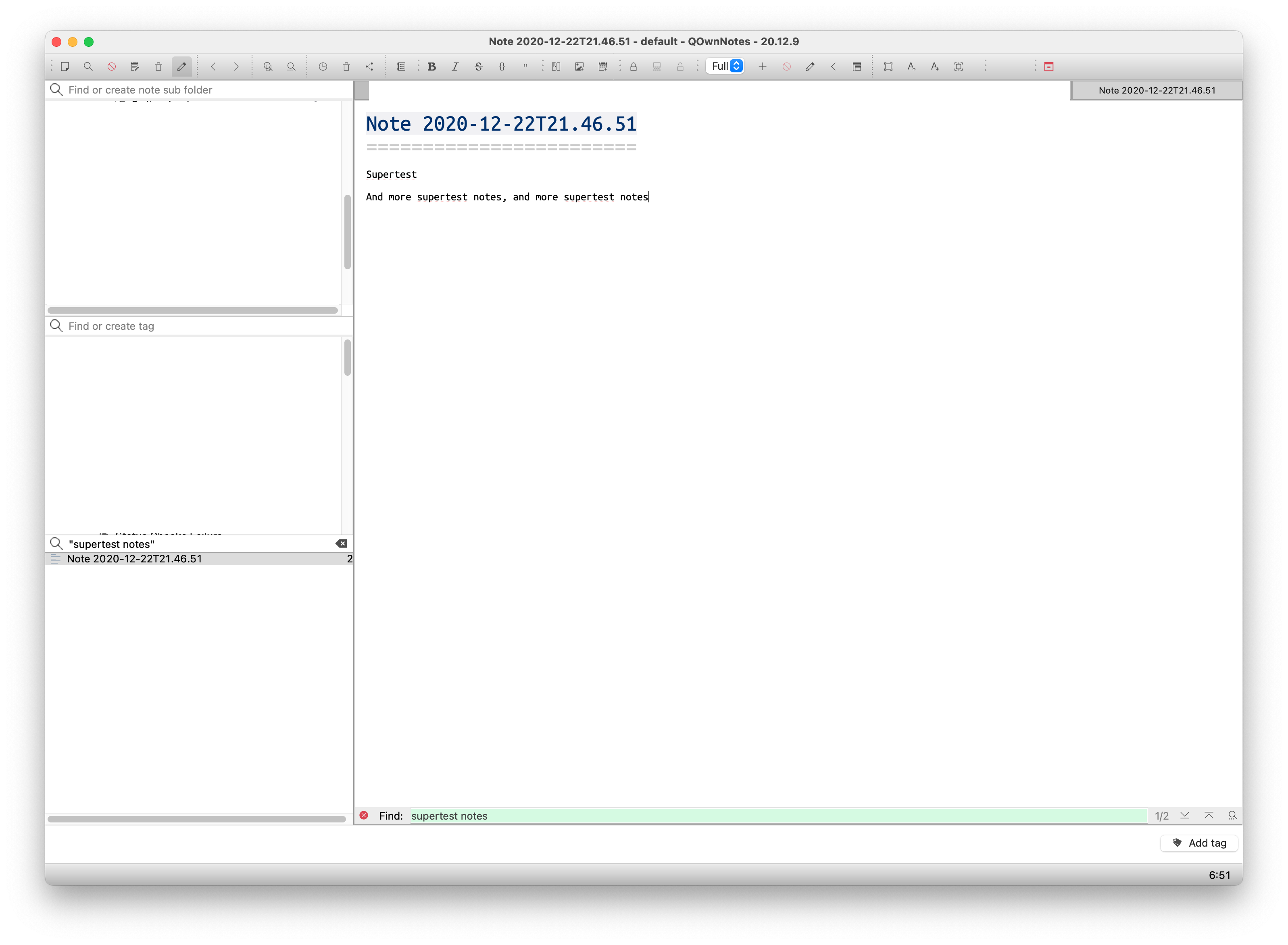Create a new note via toolbar
This screenshot has width=1288, height=945.
click(65, 67)
